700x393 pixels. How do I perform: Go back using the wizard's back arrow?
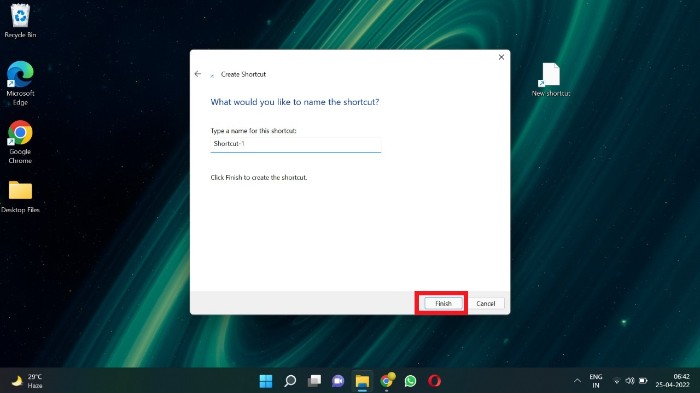(198, 74)
